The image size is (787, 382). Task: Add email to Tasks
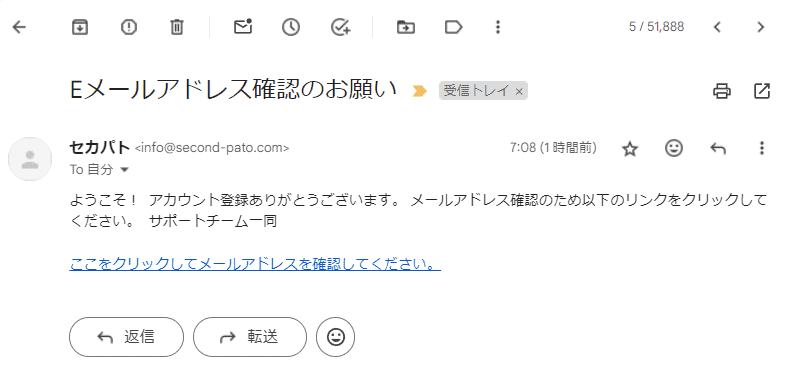pos(341,27)
